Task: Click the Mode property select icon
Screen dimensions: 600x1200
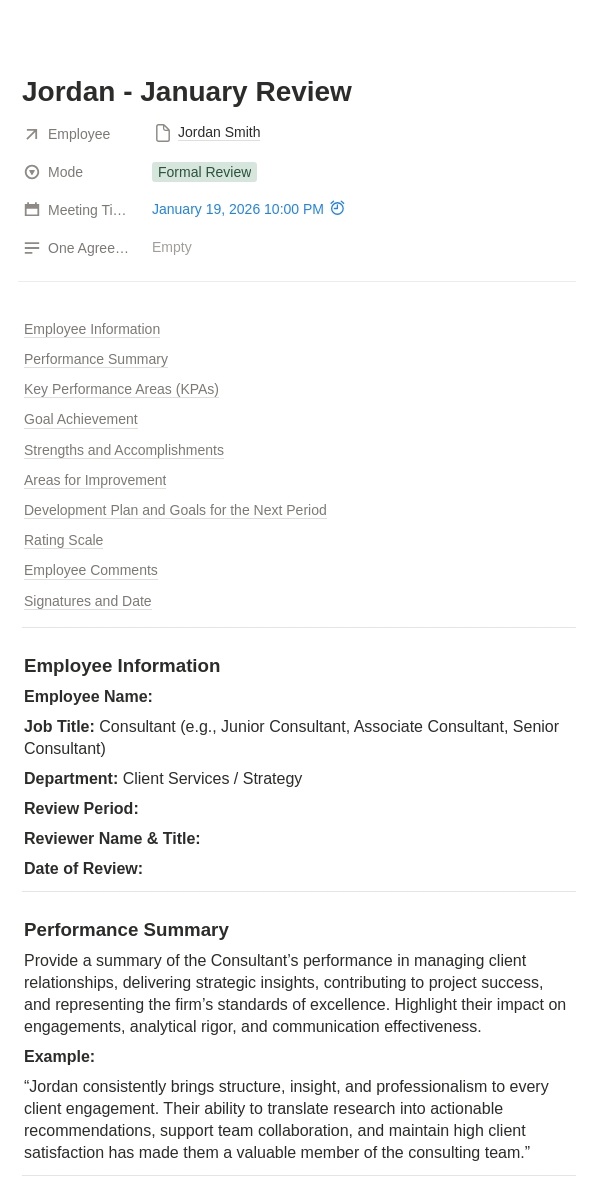Action: point(32,172)
